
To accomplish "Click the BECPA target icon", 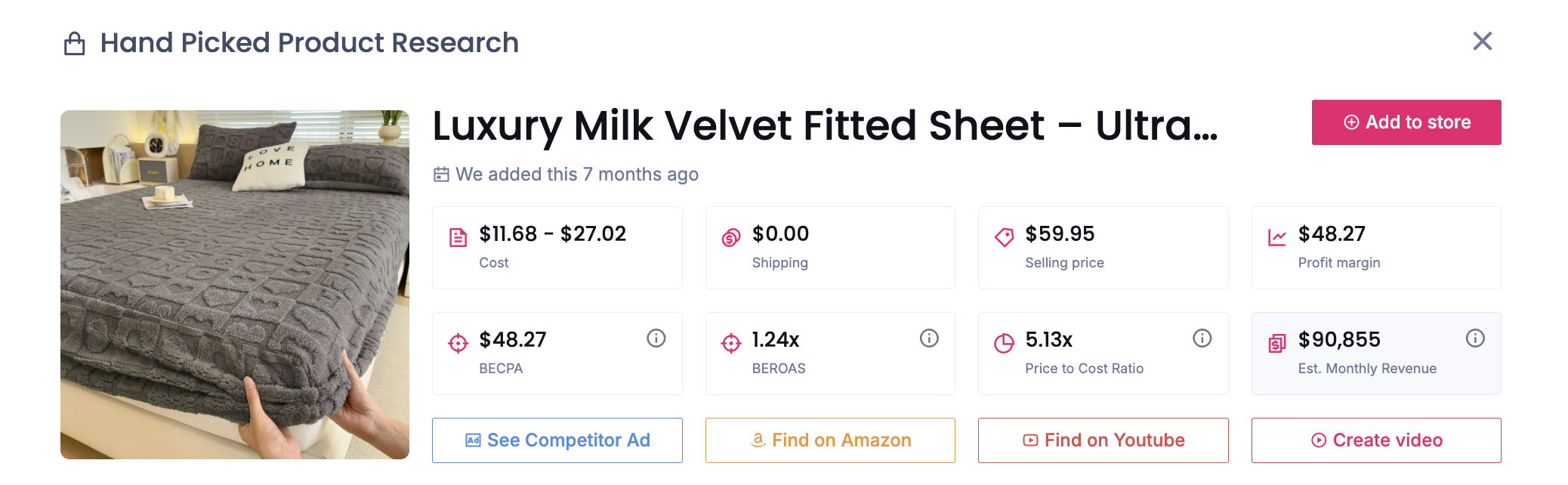I will 456,342.
